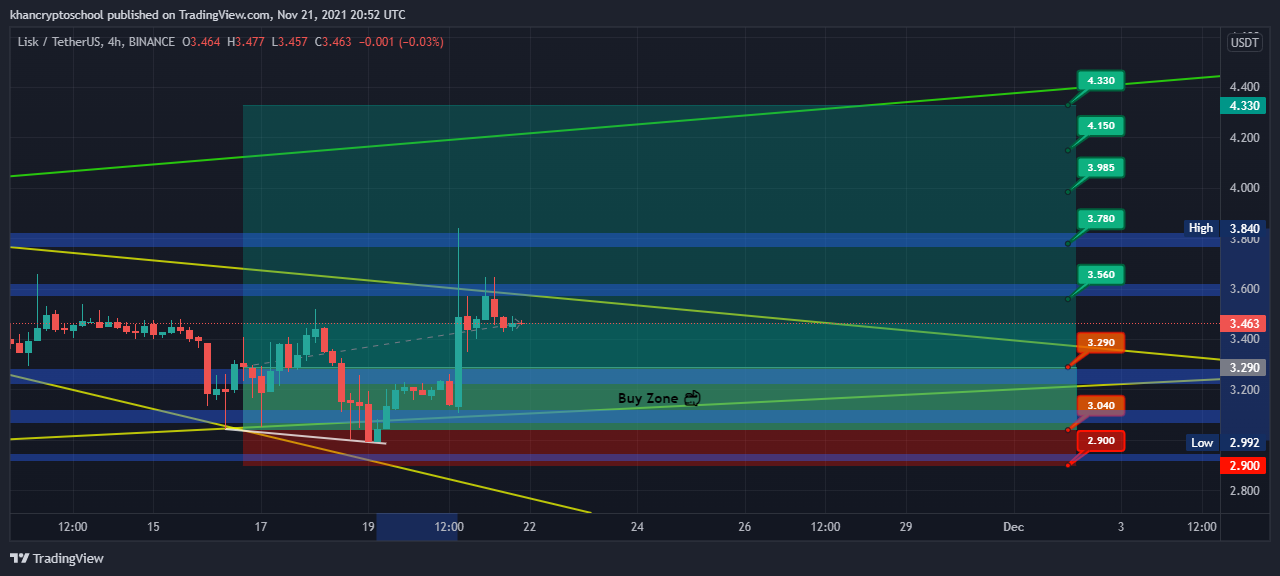
Task: Click date 22 on time axis
Action: click(x=530, y=527)
